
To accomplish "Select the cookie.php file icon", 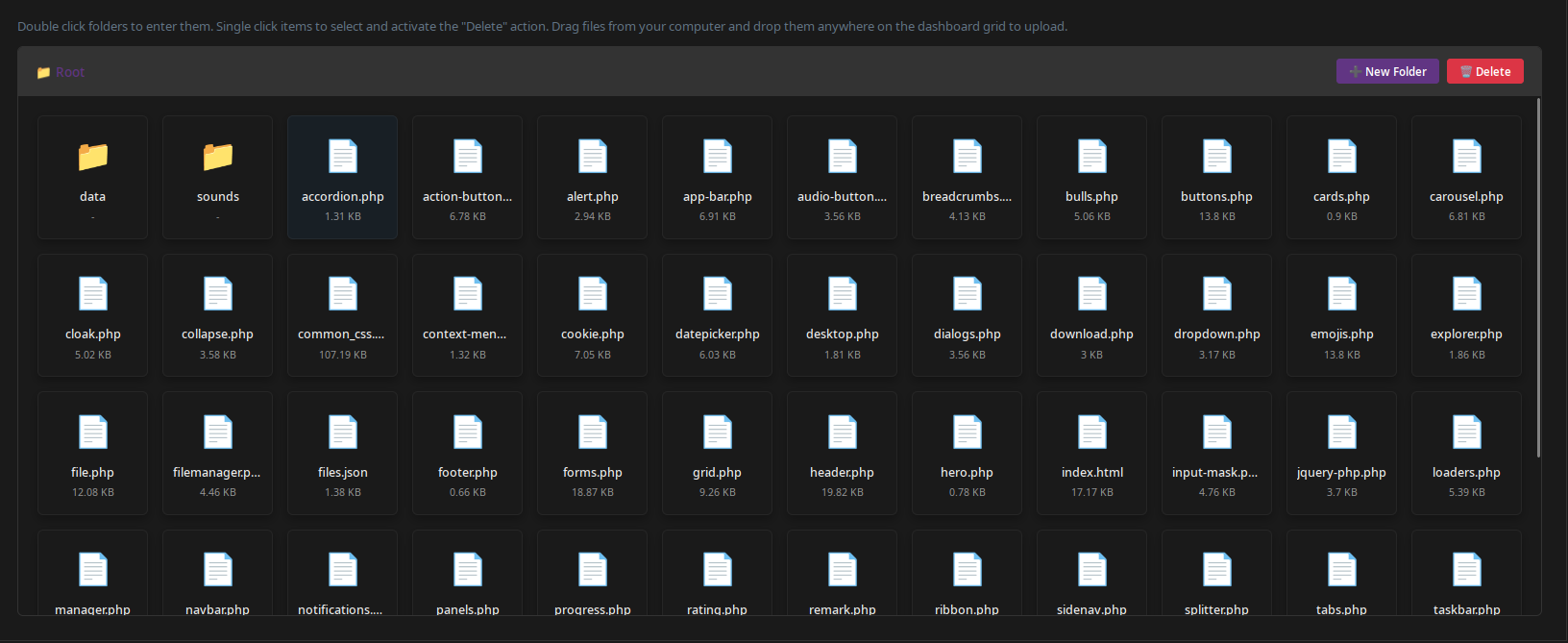I will 593,294.
